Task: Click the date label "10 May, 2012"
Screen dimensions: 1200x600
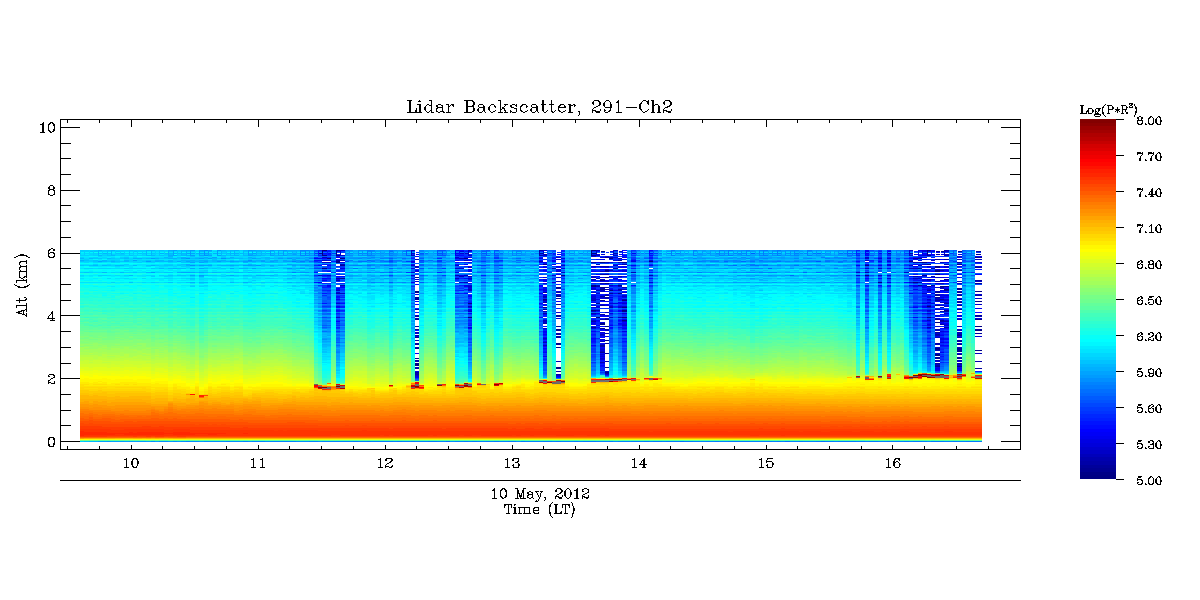Action: pos(539,494)
